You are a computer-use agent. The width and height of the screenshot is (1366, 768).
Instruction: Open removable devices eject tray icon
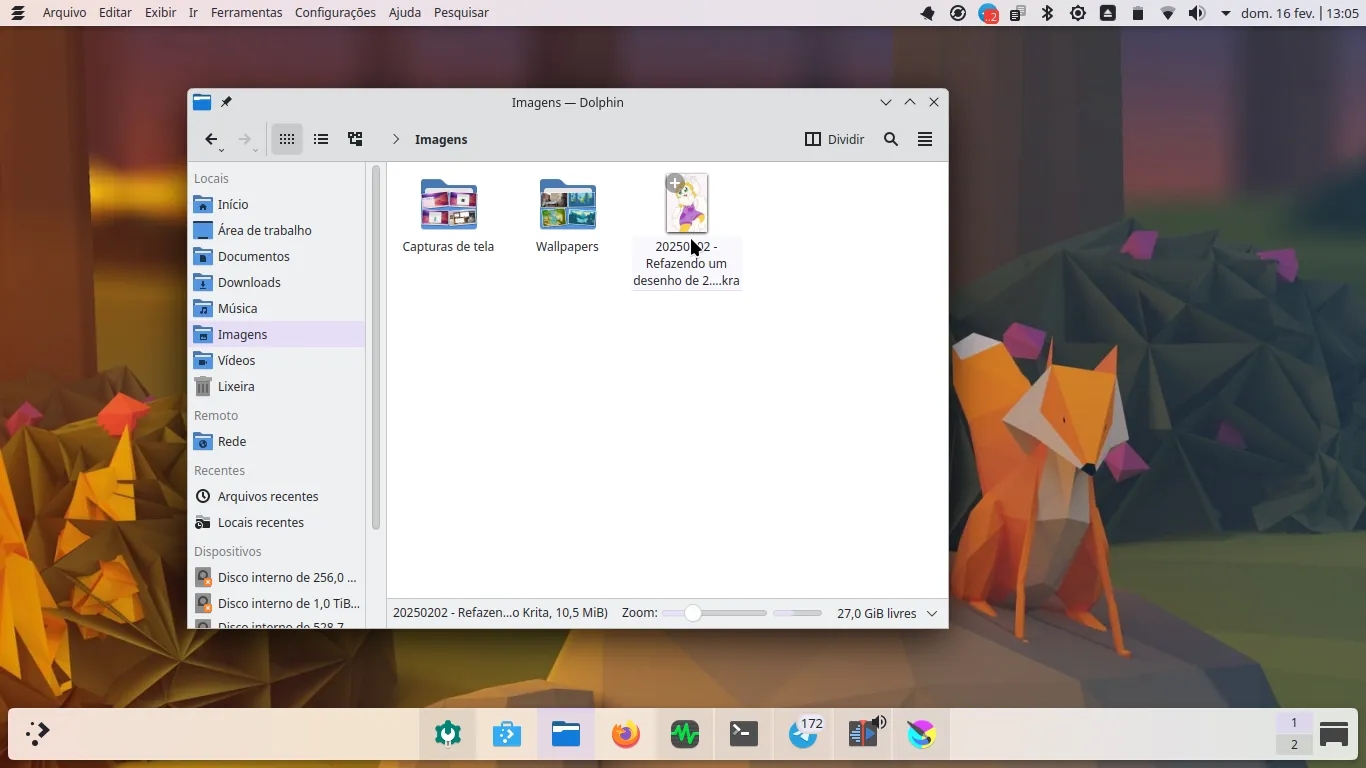tap(1108, 13)
